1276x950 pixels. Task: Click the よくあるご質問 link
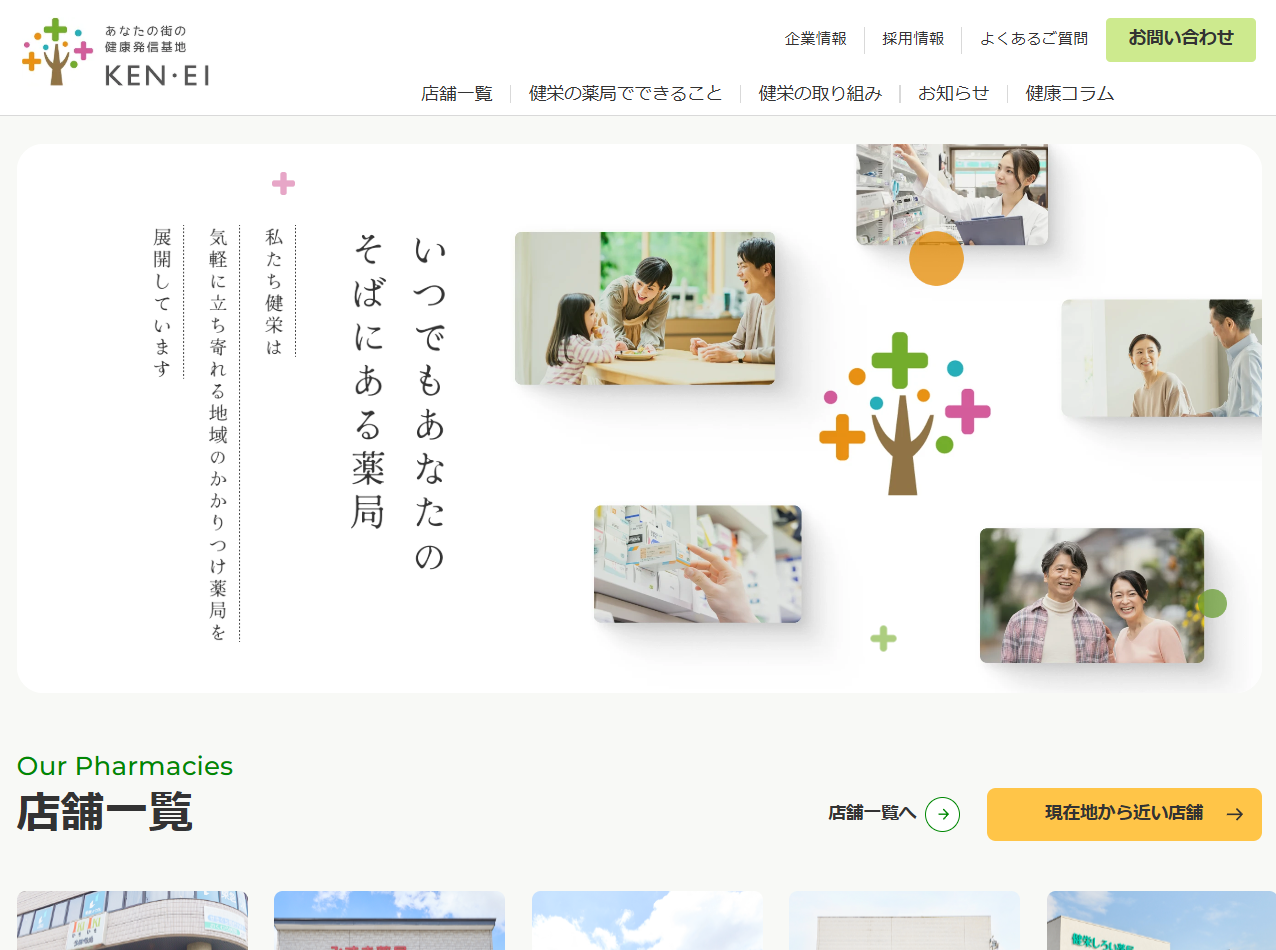pos(1034,39)
